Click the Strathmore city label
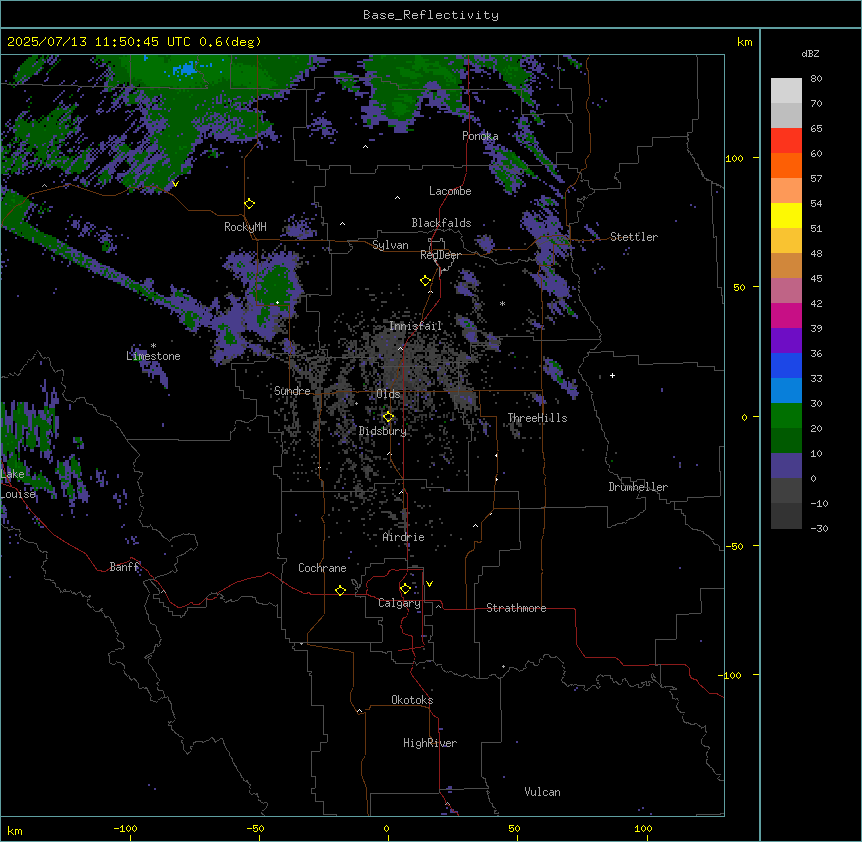Image resolution: width=862 pixels, height=842 pixels. [516, 608]
